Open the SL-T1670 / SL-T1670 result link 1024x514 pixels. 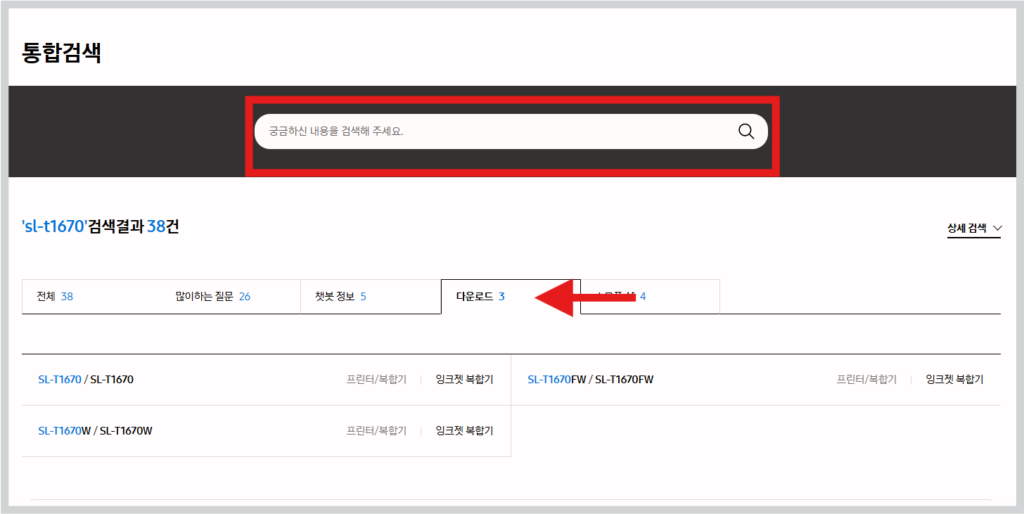coord(86,379)
